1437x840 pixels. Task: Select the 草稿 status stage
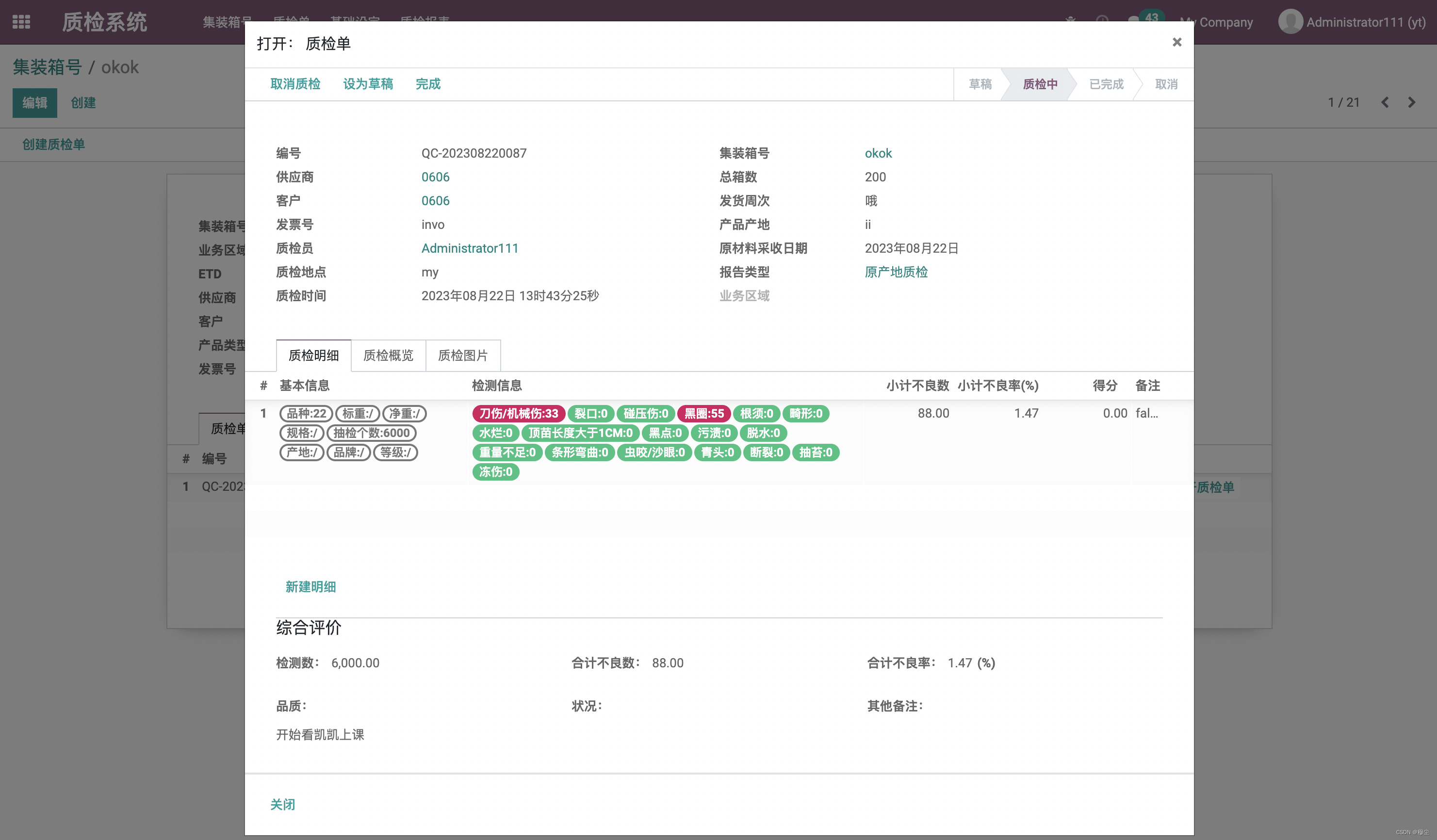pos(980,84)
